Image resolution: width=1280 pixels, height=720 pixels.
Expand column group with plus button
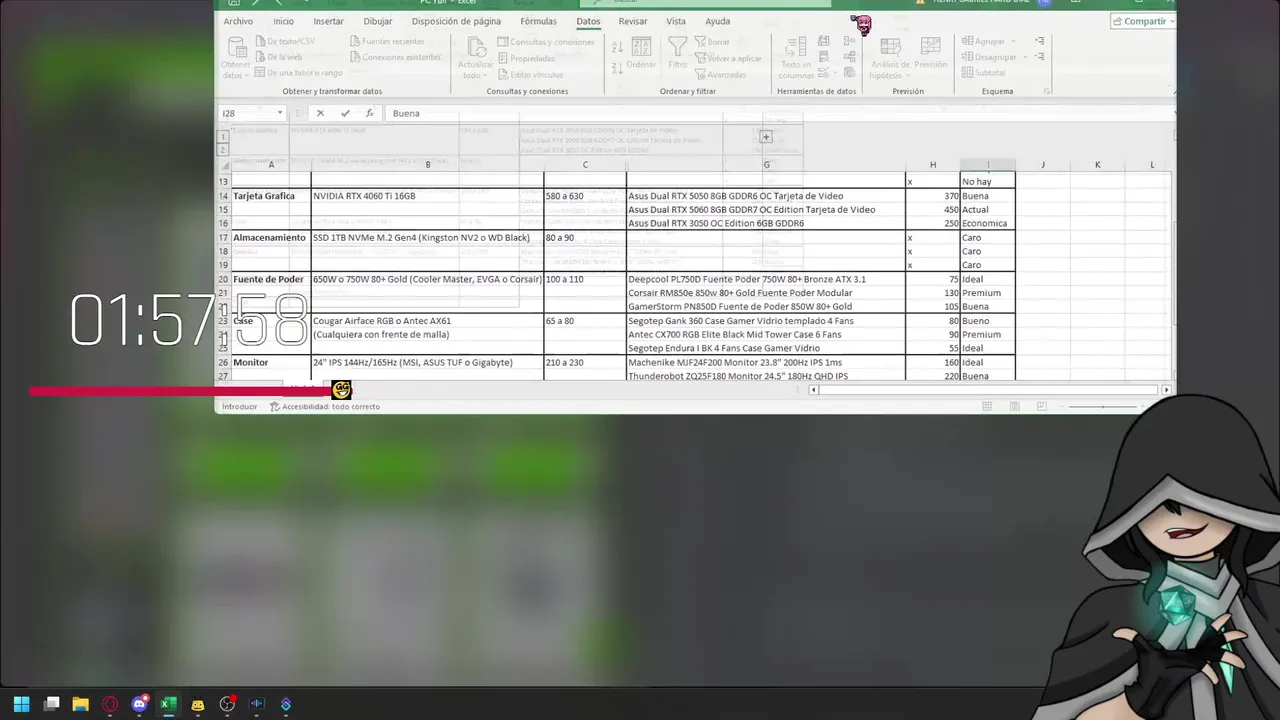coord(766,137)
